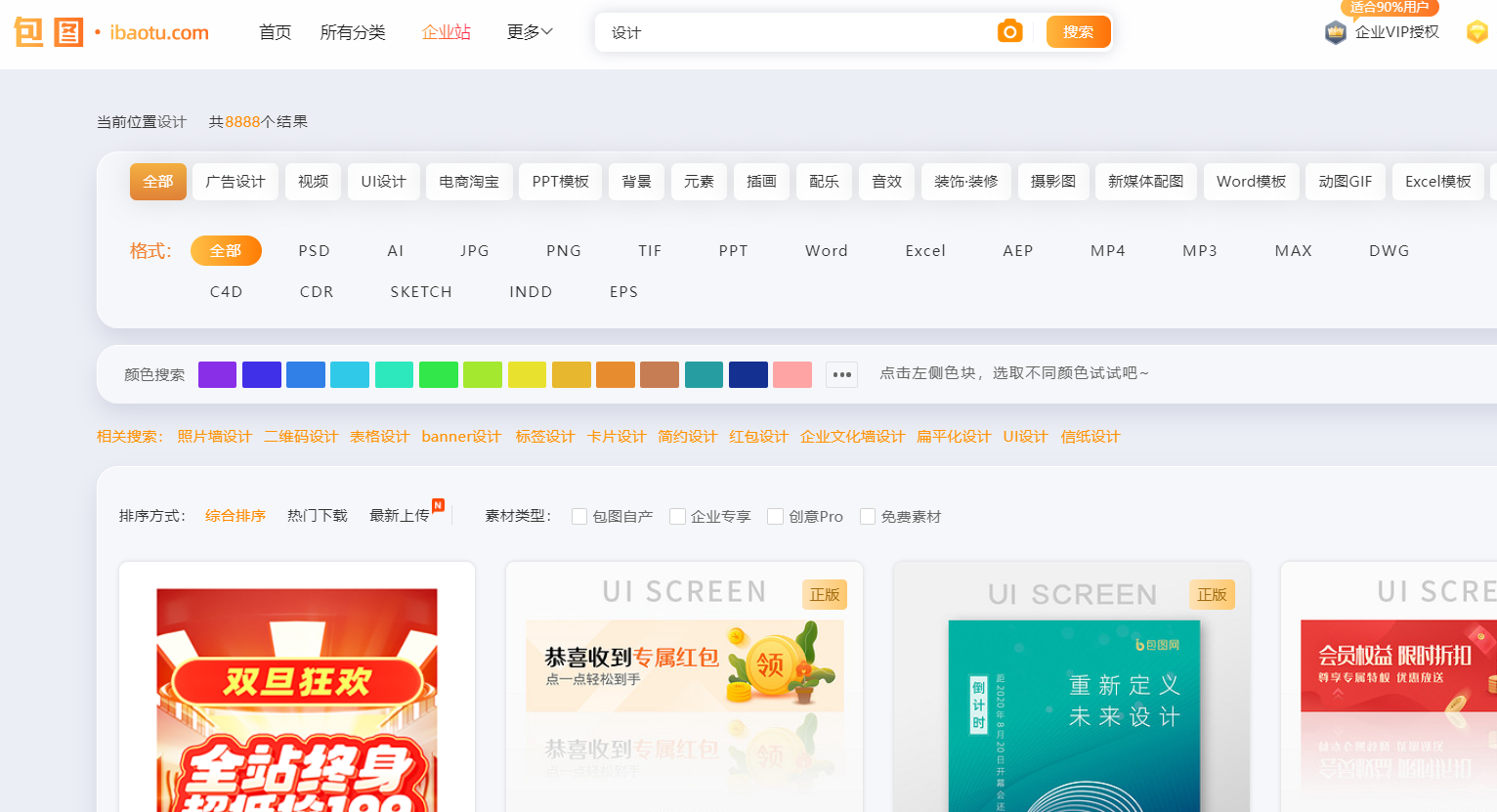
Task: Pick the navy blue color swatch
Action: pos(748,374)
